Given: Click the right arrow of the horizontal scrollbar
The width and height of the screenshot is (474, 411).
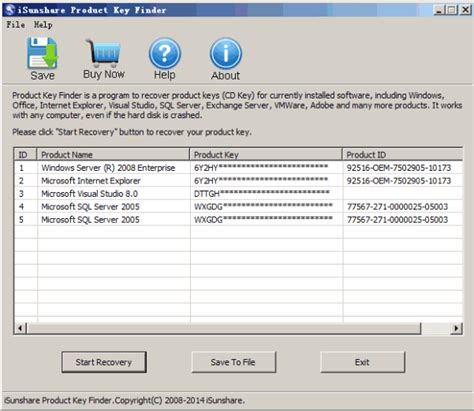Looking at the screenshot, I should tap(456, 328).
